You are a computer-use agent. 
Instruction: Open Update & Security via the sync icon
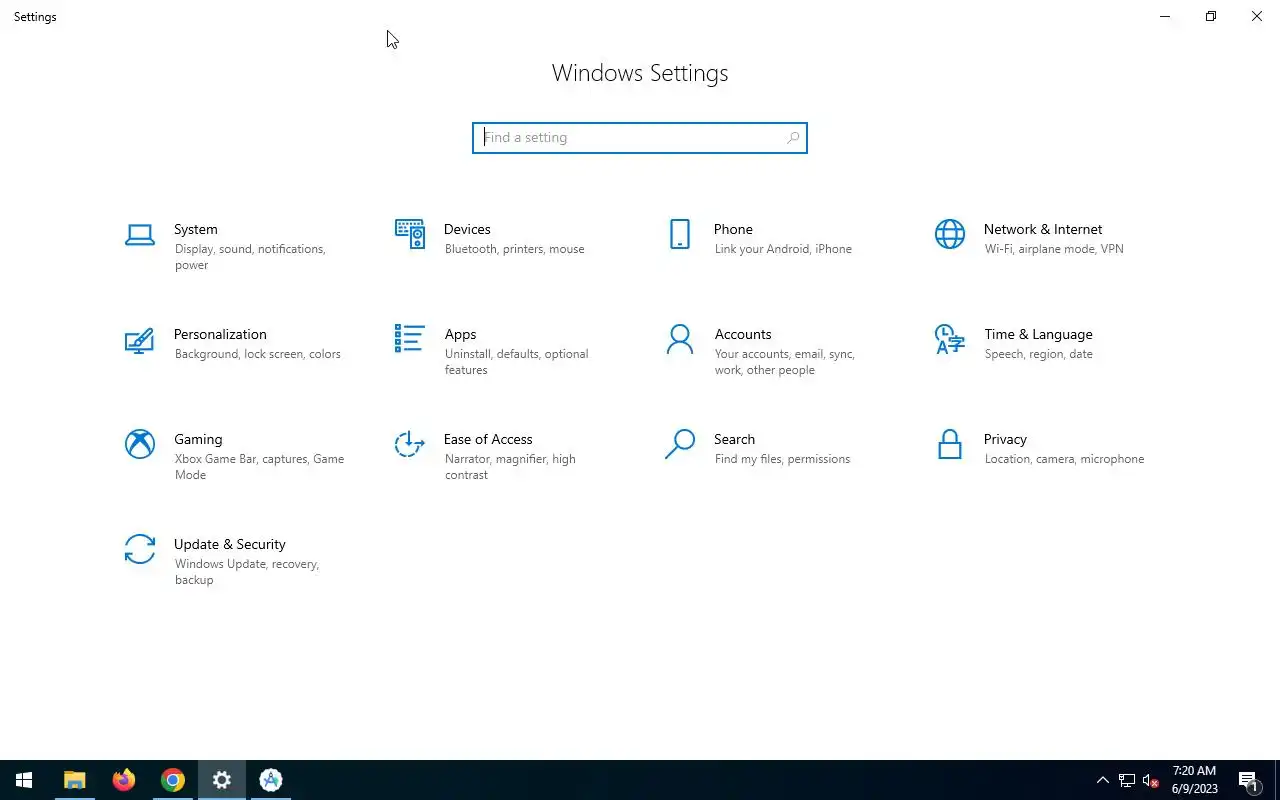click(140, 549)
